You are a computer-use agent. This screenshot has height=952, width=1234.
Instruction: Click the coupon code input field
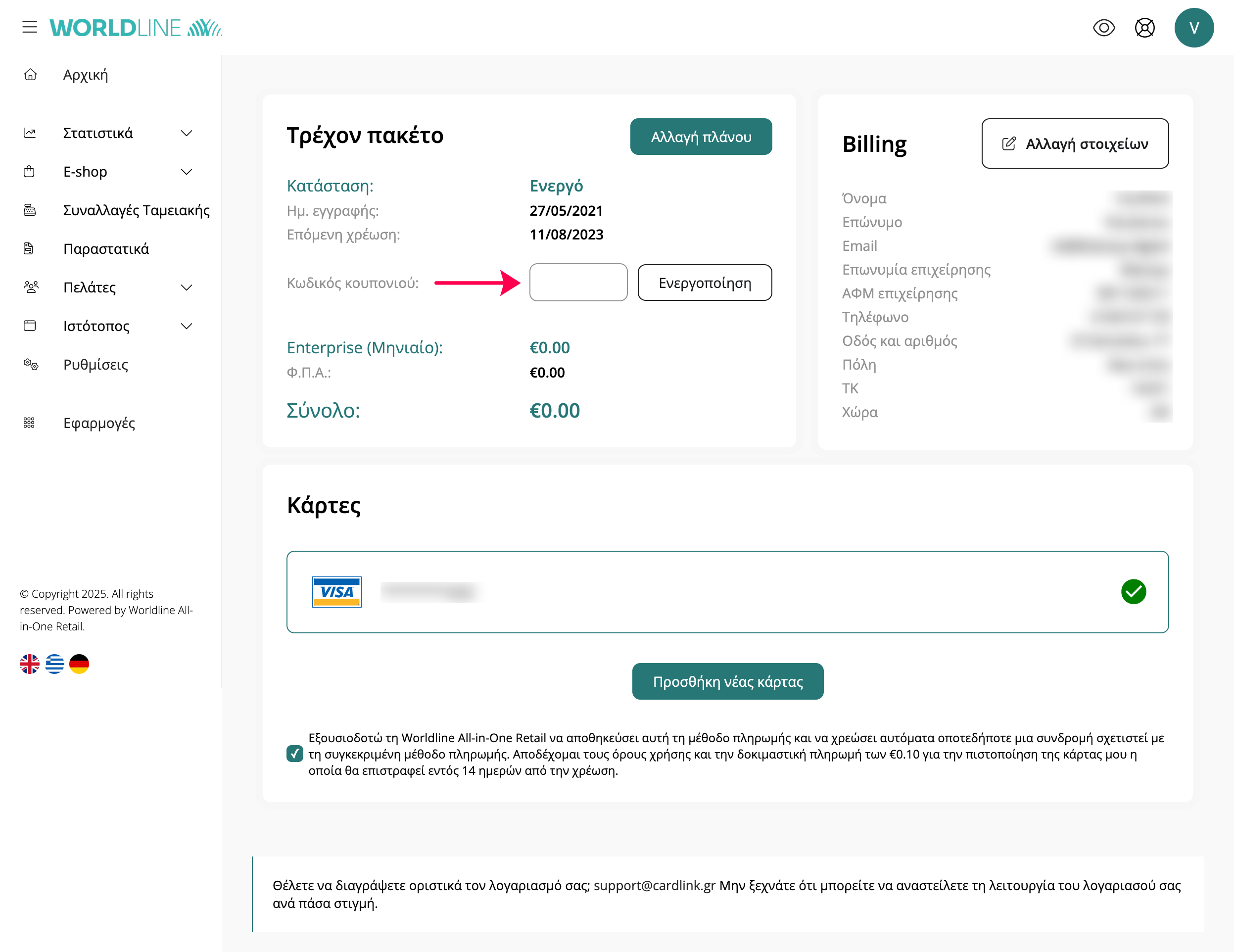pos(578,283)
